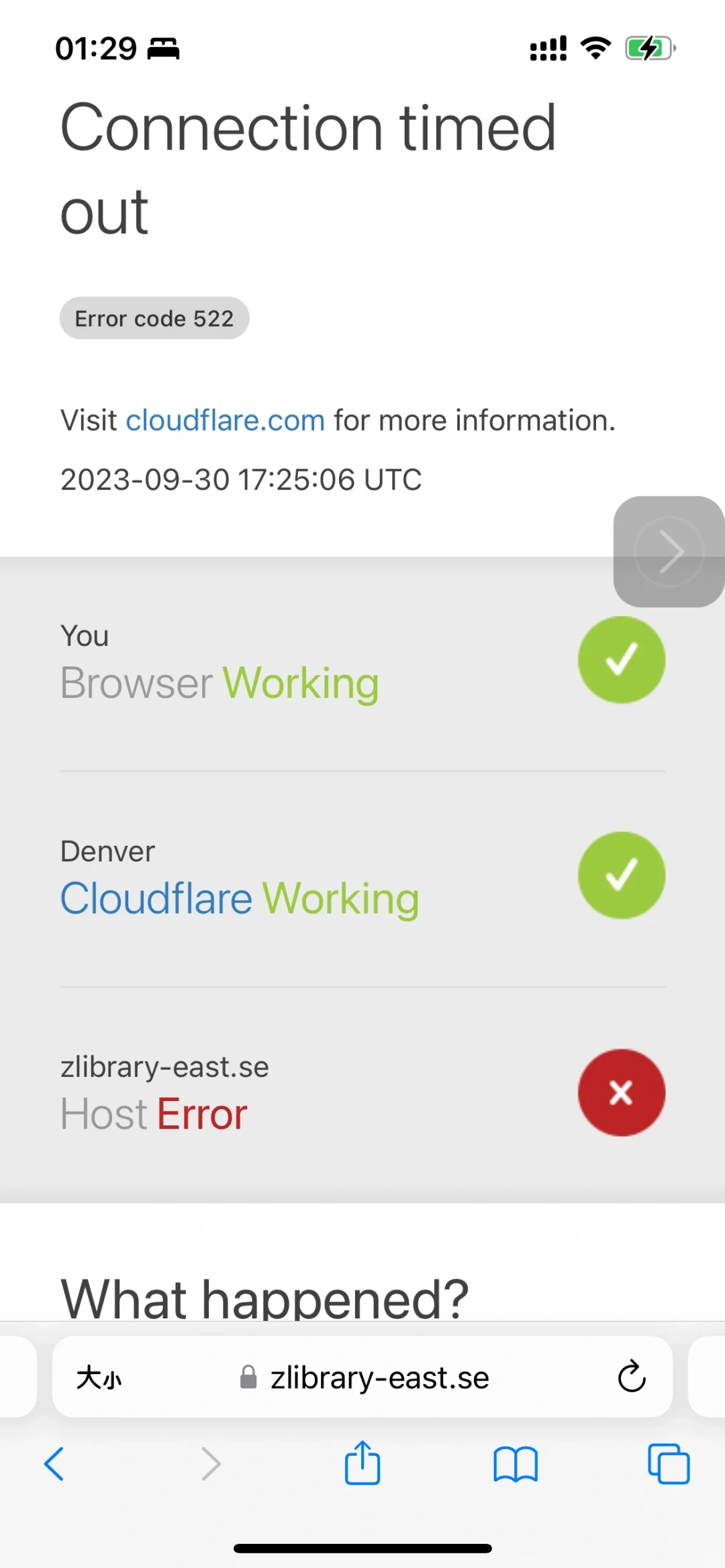This screenshot has width=725, height=1568.
Task: Follow the cloudflare.com link
Action: (x=226, y=421)
